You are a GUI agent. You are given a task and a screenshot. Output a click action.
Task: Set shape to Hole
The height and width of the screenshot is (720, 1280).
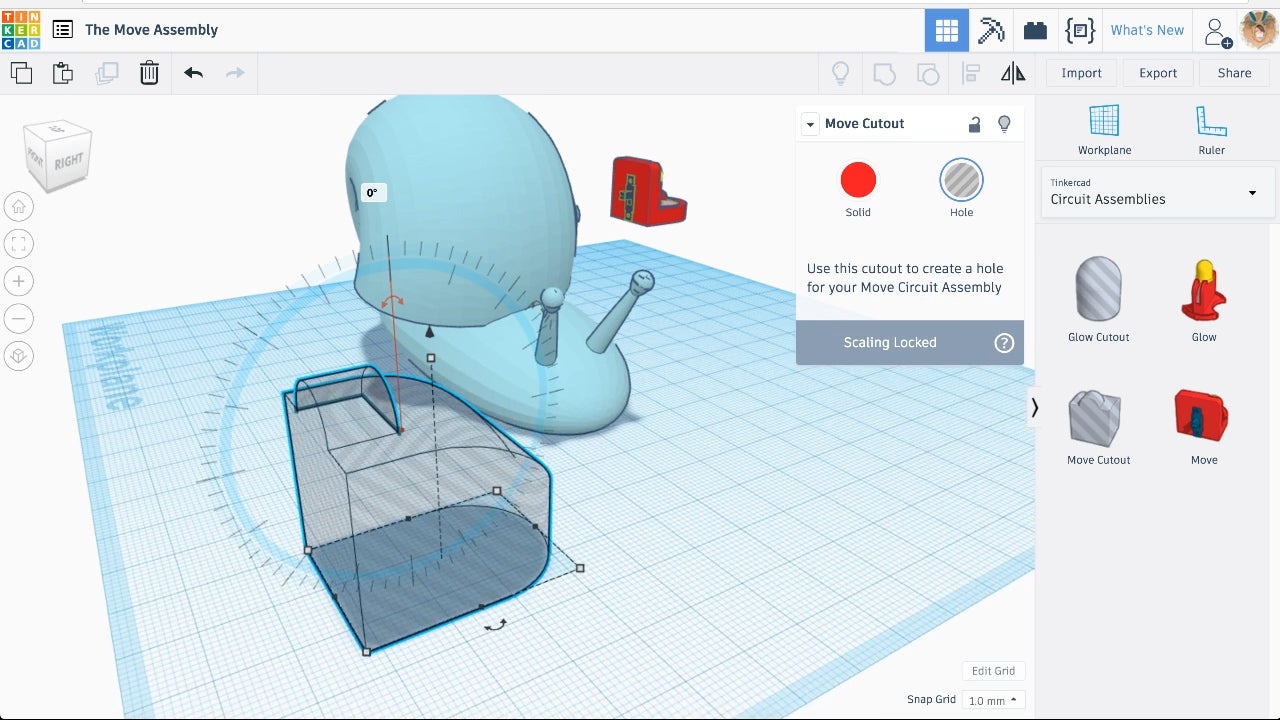(x=961, y=181)
